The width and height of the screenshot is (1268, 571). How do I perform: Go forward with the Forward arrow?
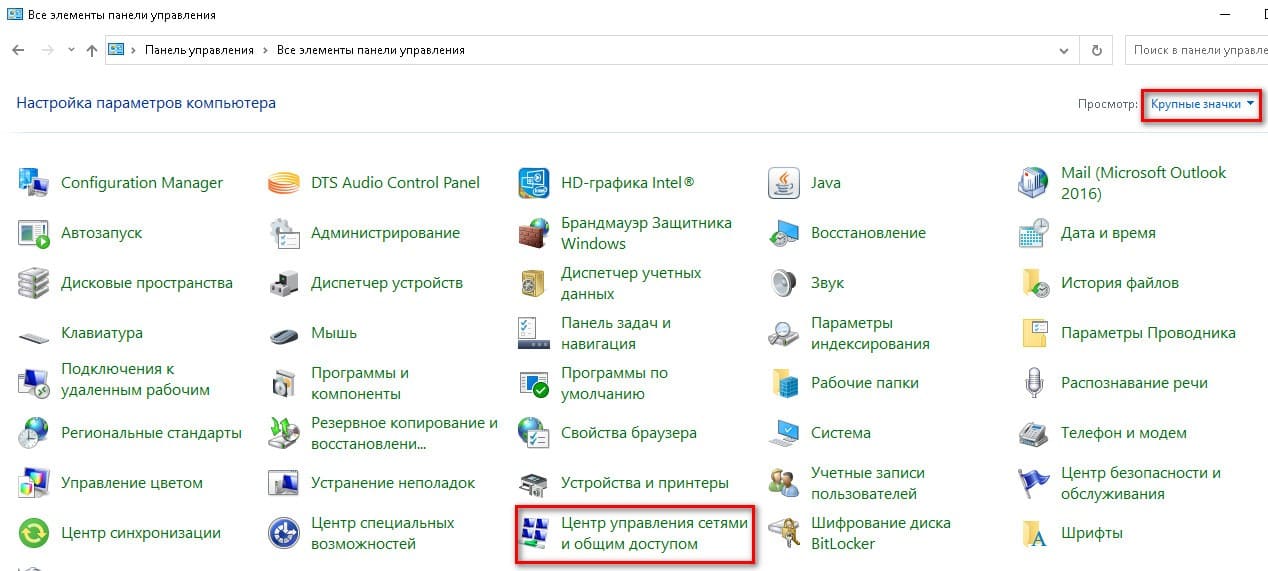pos(47,50)
